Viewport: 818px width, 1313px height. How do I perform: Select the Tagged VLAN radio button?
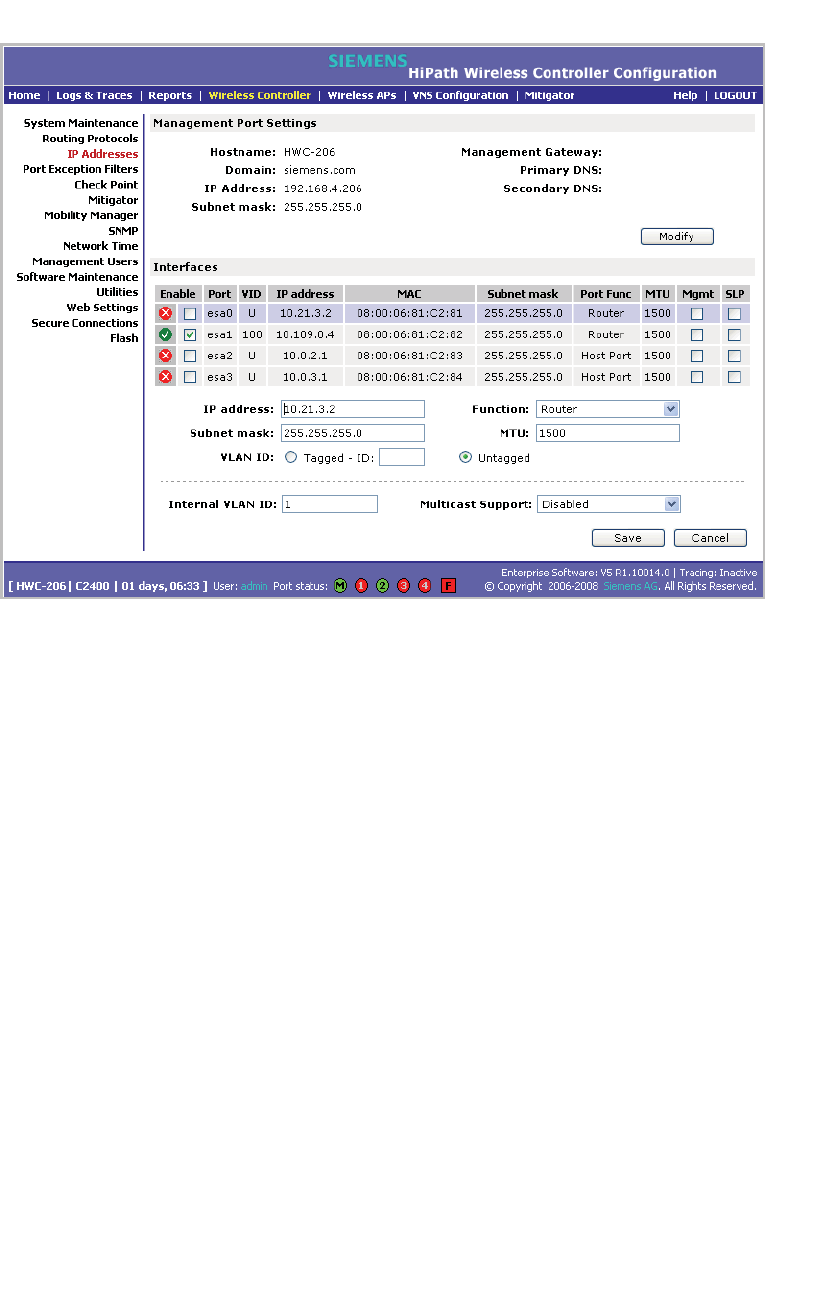coord(291,457)
